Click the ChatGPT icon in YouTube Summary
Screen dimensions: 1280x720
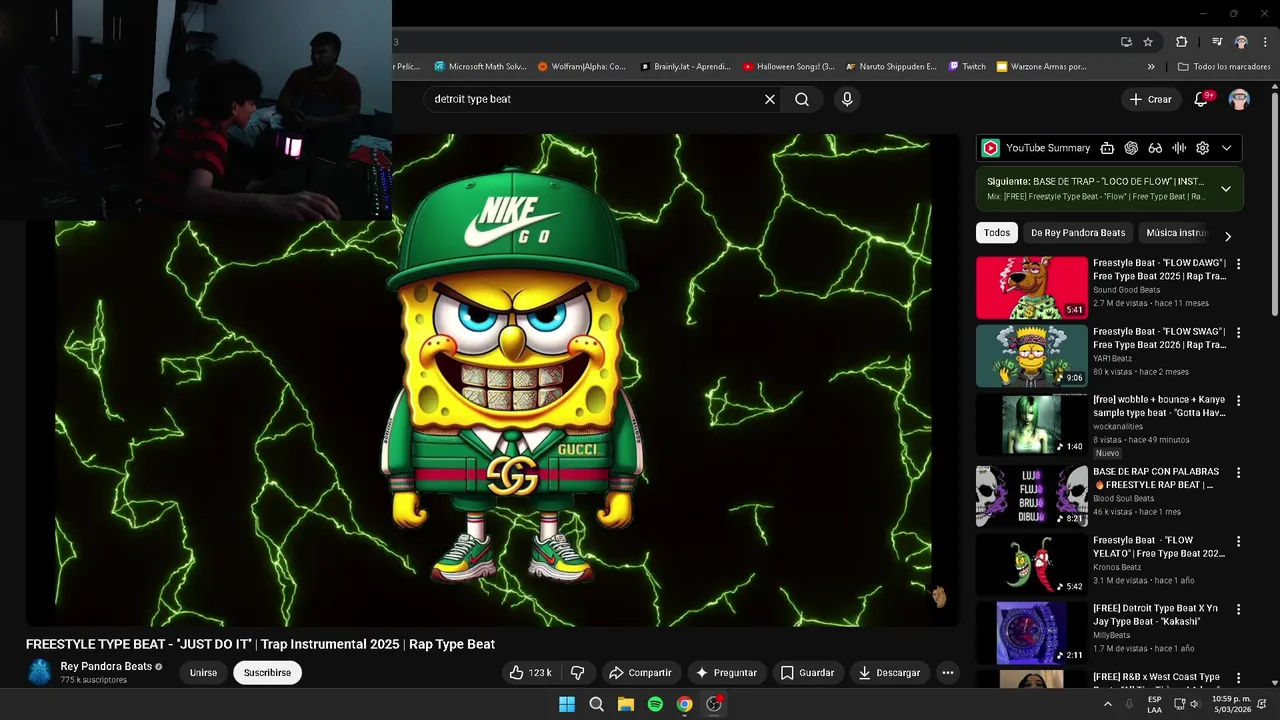pyautogui.click(x=1131, y=148)
